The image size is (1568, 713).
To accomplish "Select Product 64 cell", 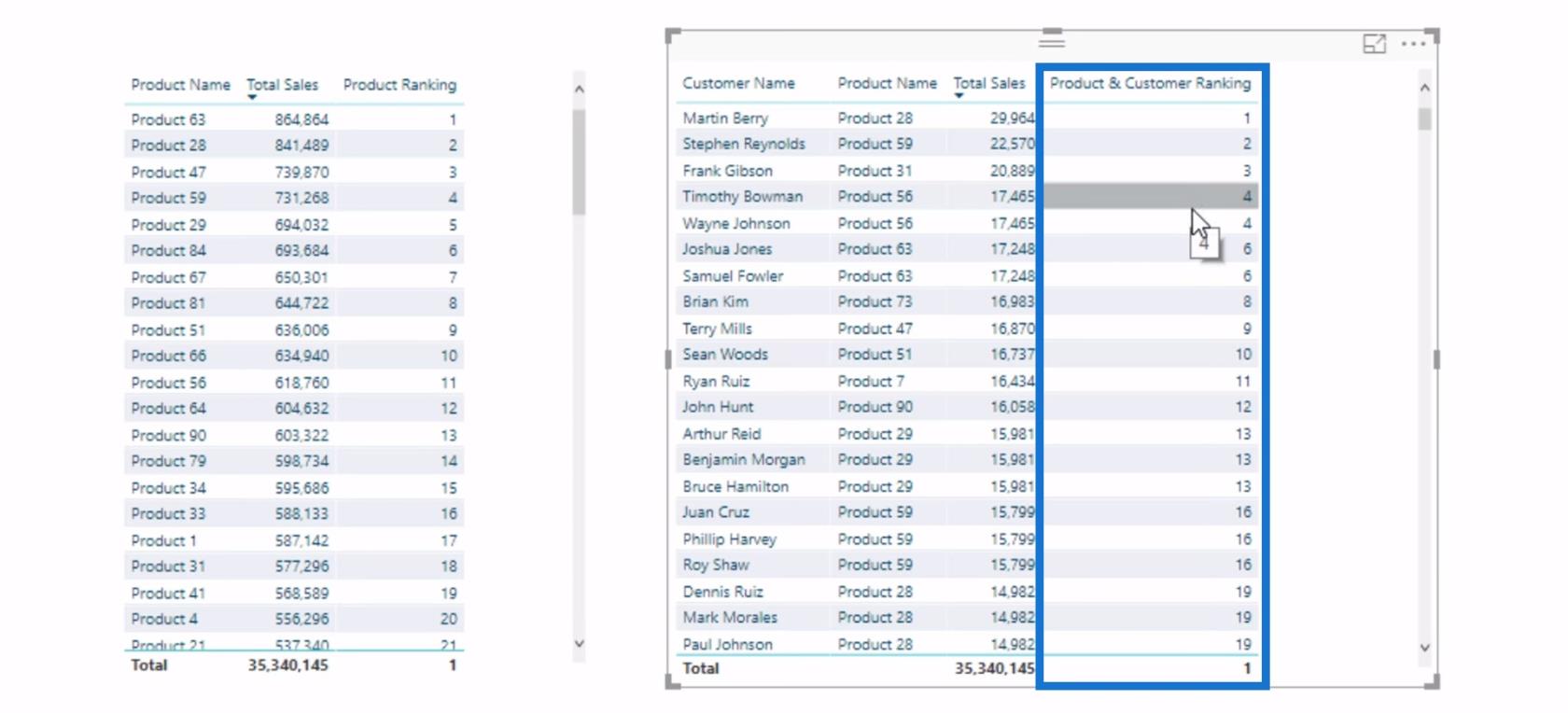I will (x=168, y=409).
